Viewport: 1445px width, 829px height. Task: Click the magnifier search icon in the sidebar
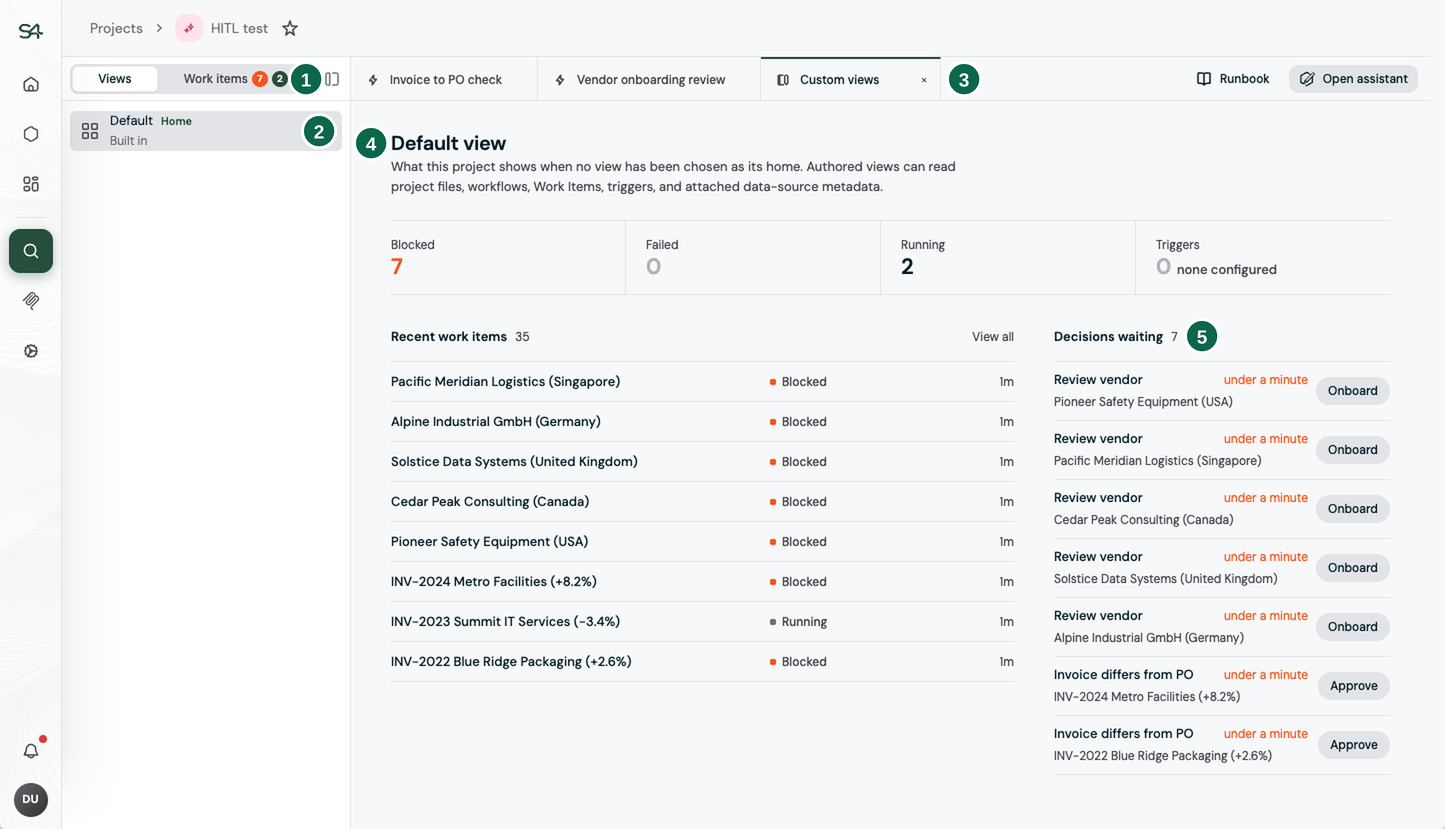click(x=31, y=251)
